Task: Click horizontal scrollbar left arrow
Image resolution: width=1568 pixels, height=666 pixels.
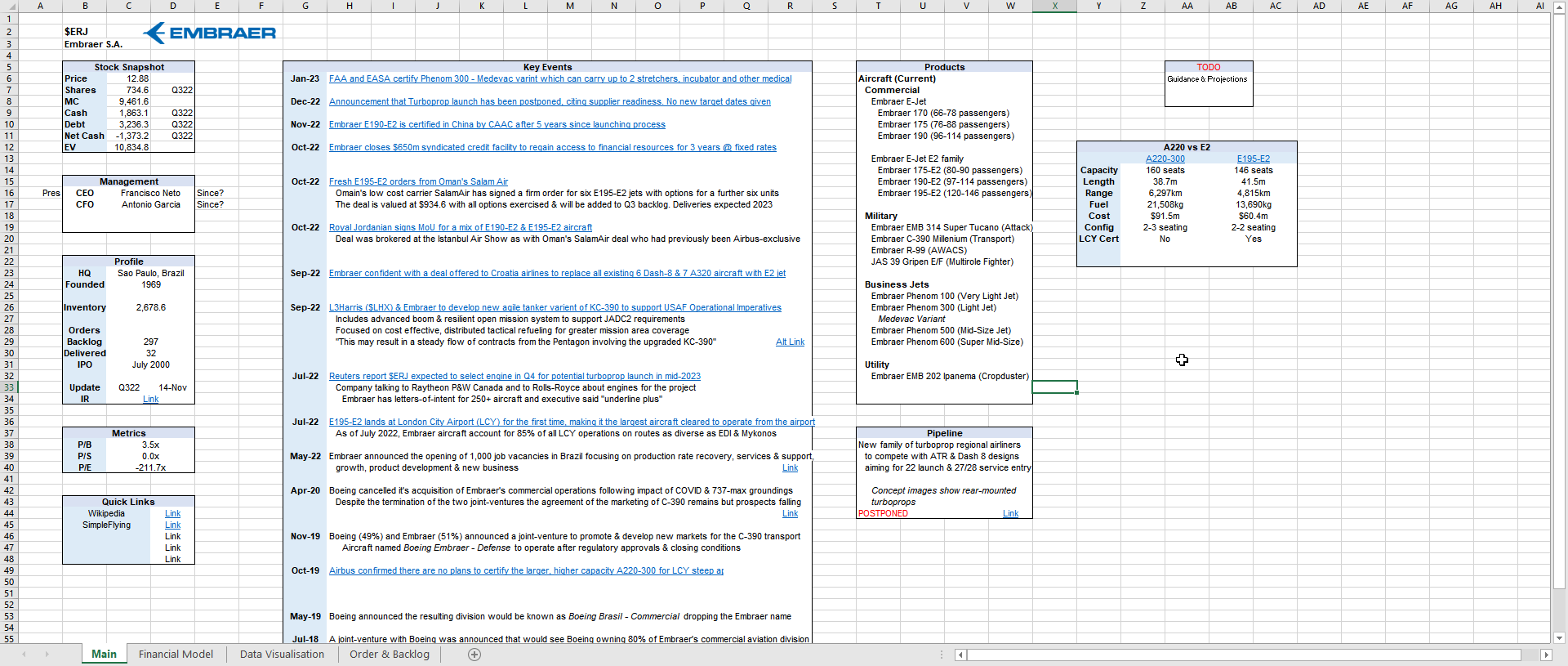Action: (x=961, y=655)
